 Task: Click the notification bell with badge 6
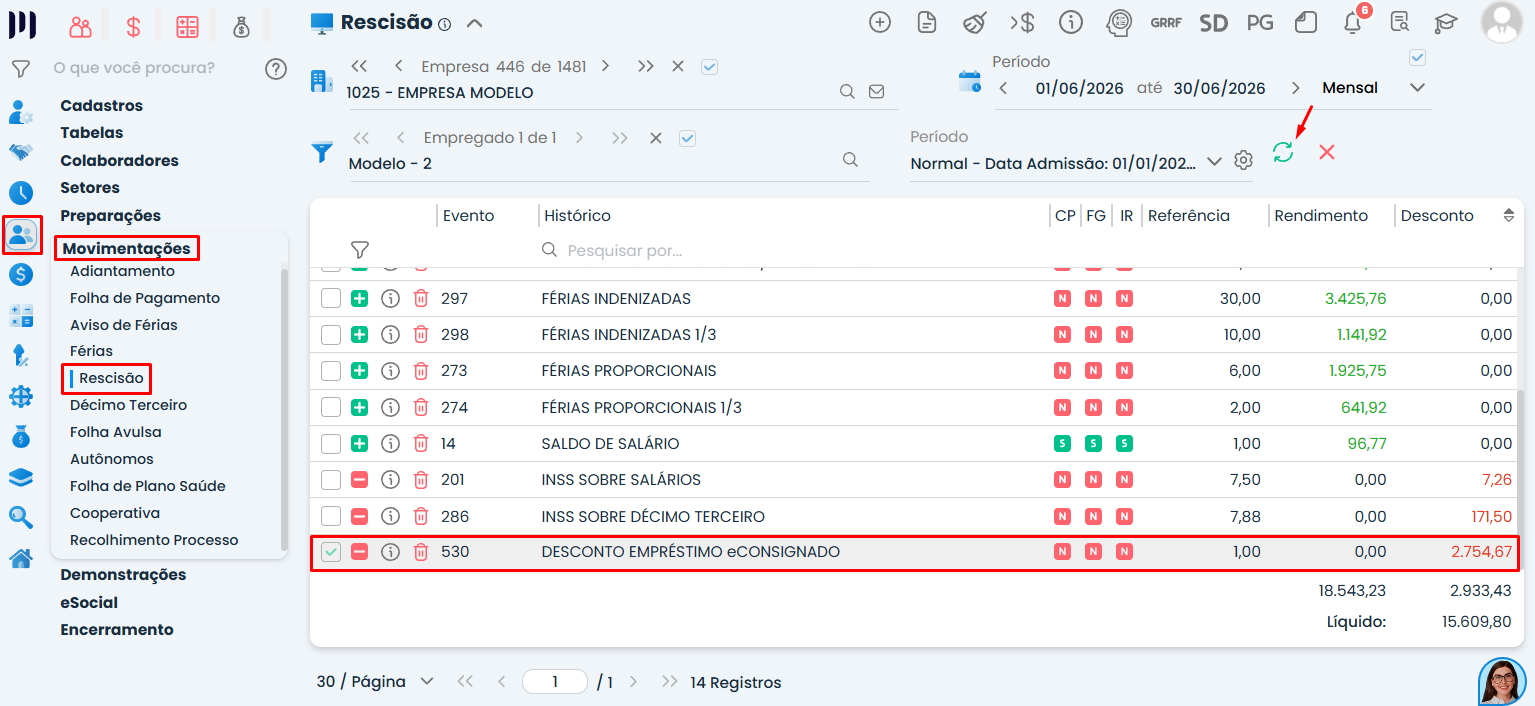coord(1353,22)
